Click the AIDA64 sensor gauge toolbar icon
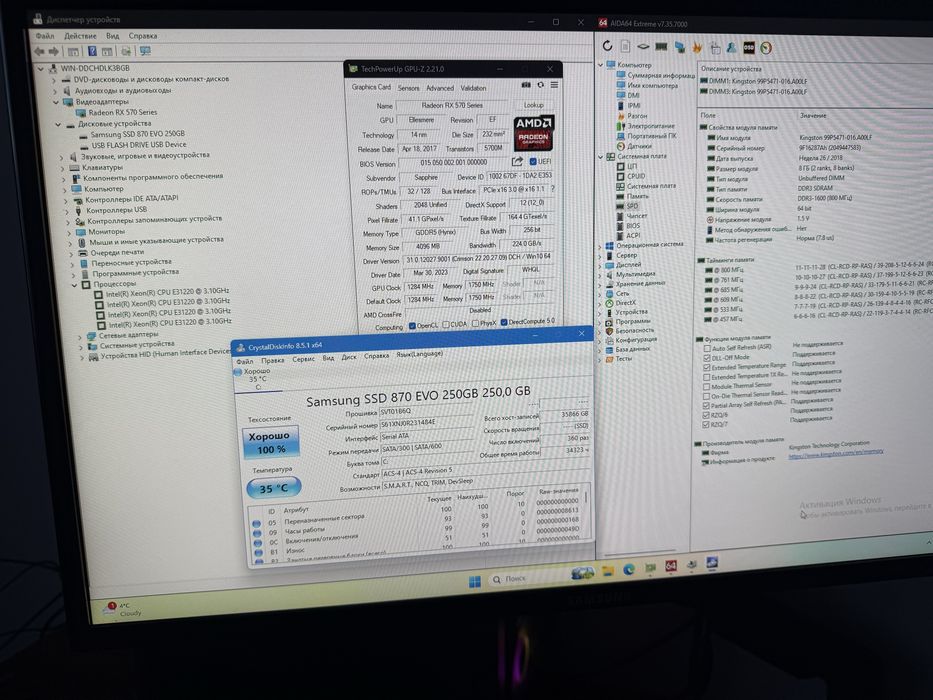 [766, 48]
